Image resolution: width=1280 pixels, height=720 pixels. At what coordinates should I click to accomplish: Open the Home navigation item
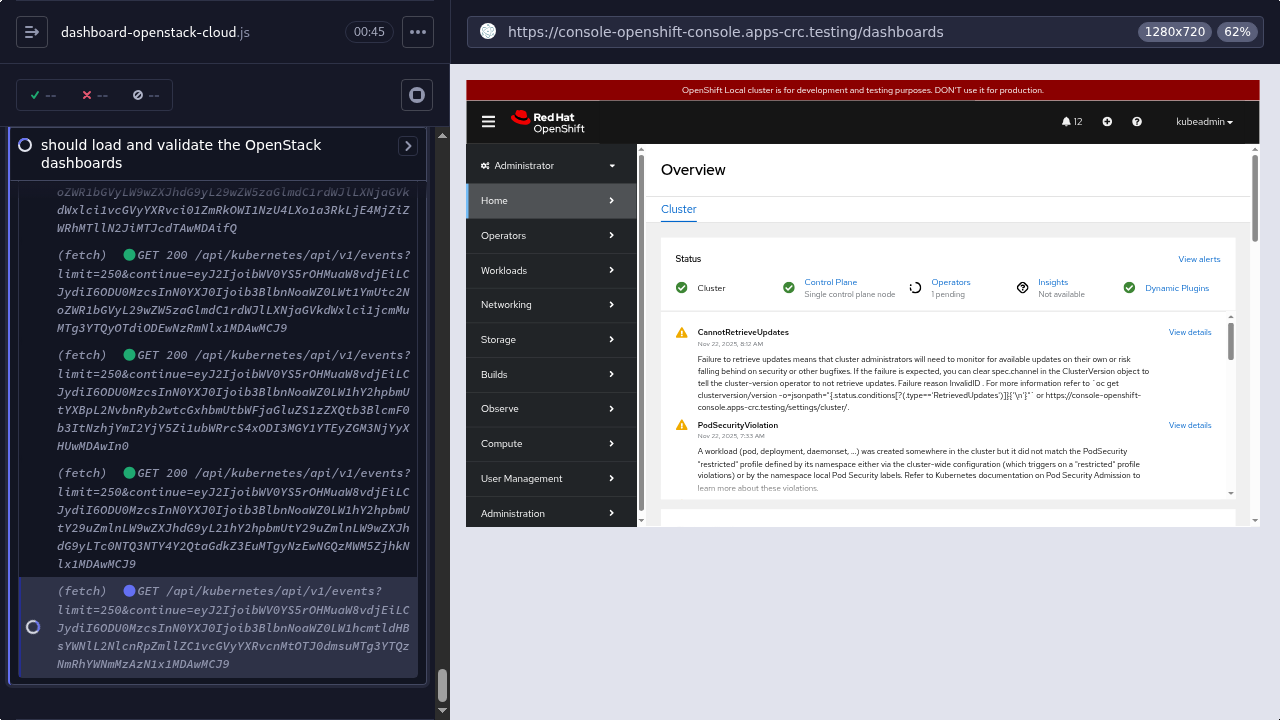[x=551, y=201]
